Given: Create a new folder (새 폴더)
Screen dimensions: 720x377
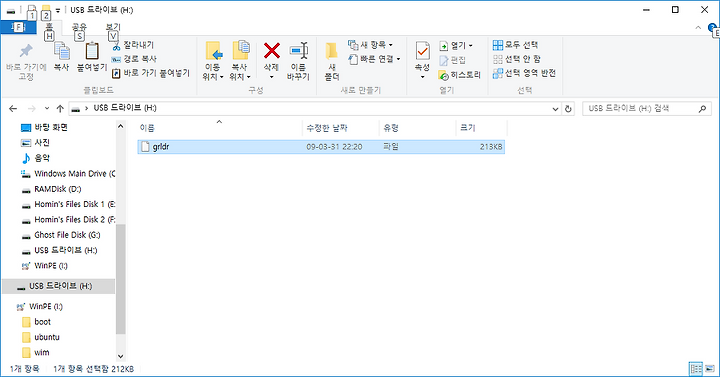Looking at the screenshot, I should [332, 61].
